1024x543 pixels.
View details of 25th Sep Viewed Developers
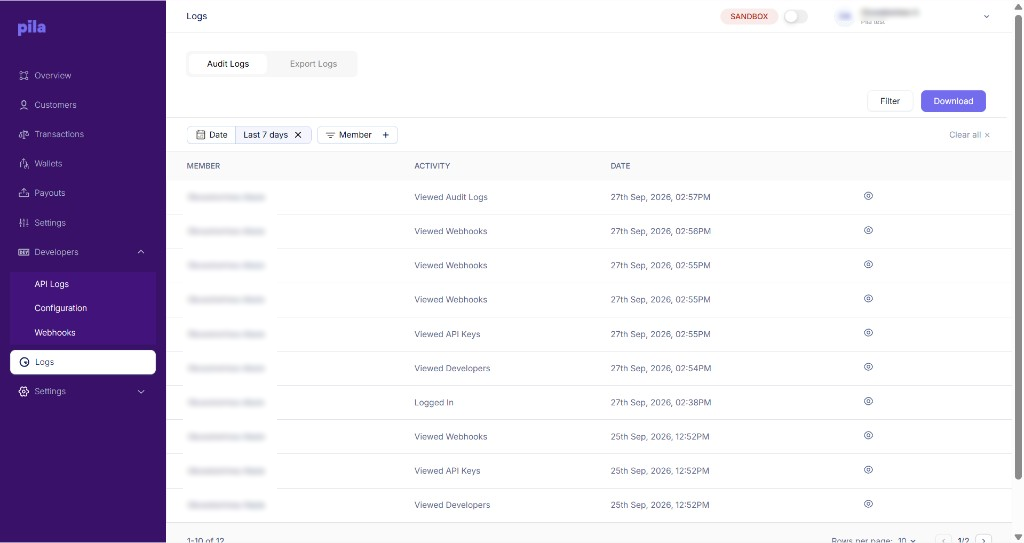coord(868,504)
